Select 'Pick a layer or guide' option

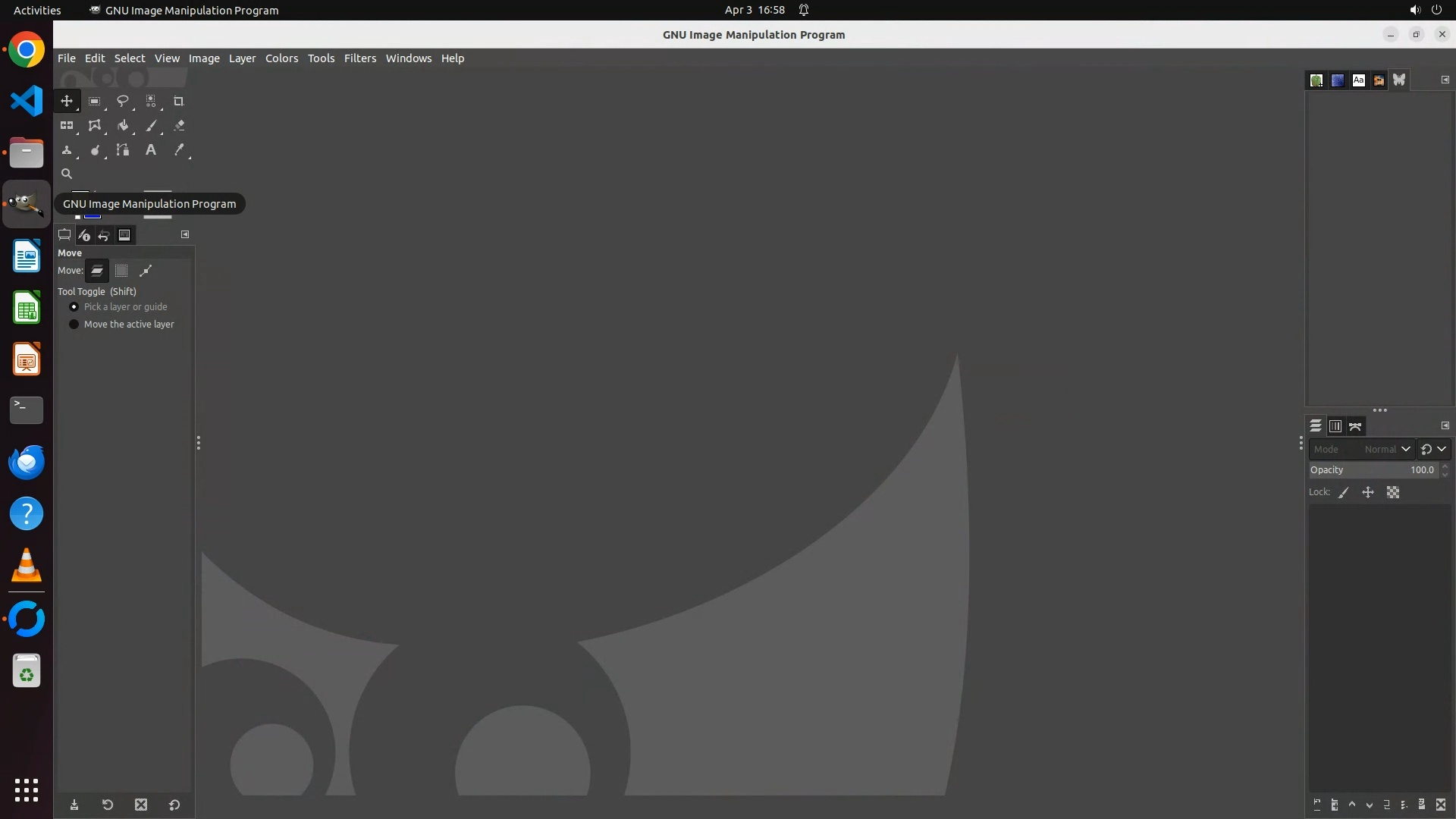(x=74, y=307)
